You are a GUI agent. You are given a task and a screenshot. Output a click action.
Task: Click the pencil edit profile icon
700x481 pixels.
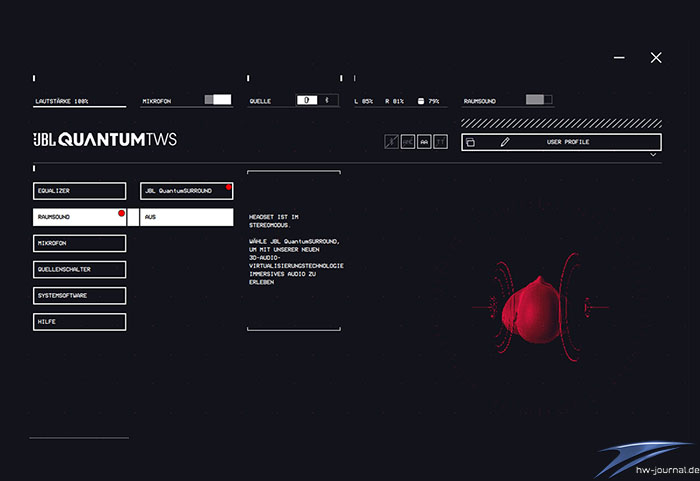(505, 142)
